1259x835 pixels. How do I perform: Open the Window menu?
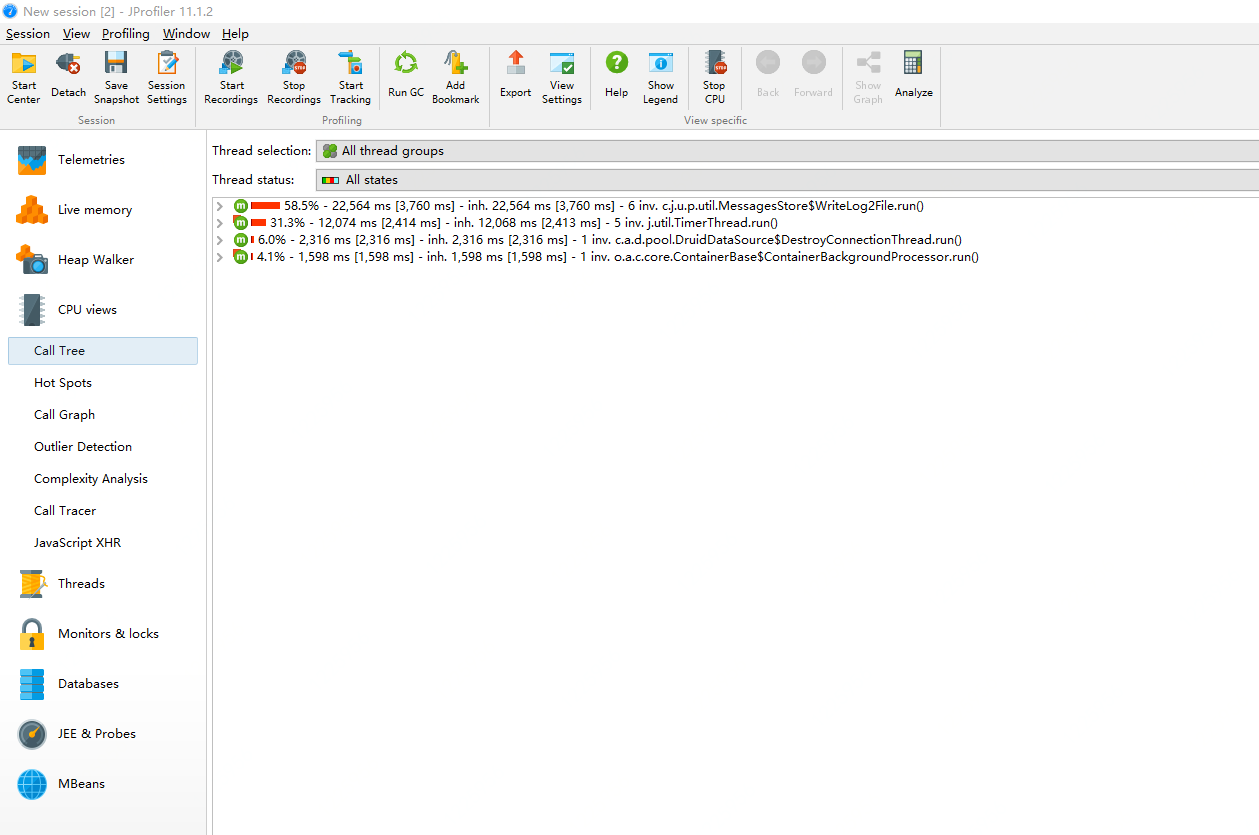[x=186, y=33]
